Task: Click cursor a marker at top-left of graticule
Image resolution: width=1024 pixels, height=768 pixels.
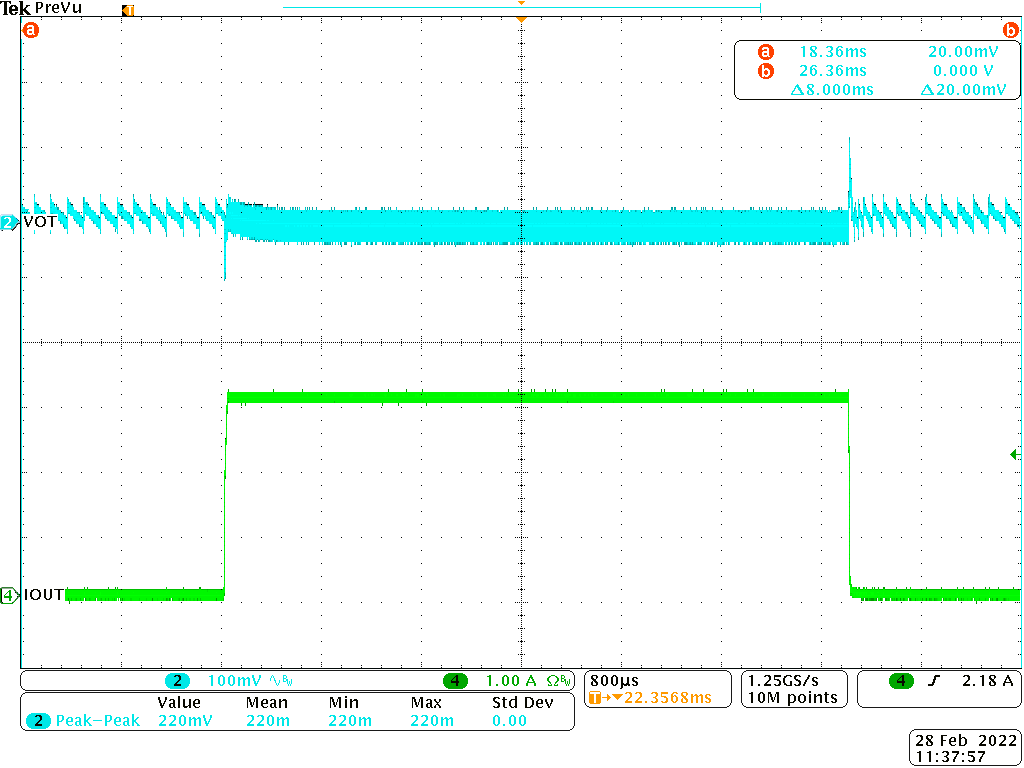Action: (x=30, y=30)
